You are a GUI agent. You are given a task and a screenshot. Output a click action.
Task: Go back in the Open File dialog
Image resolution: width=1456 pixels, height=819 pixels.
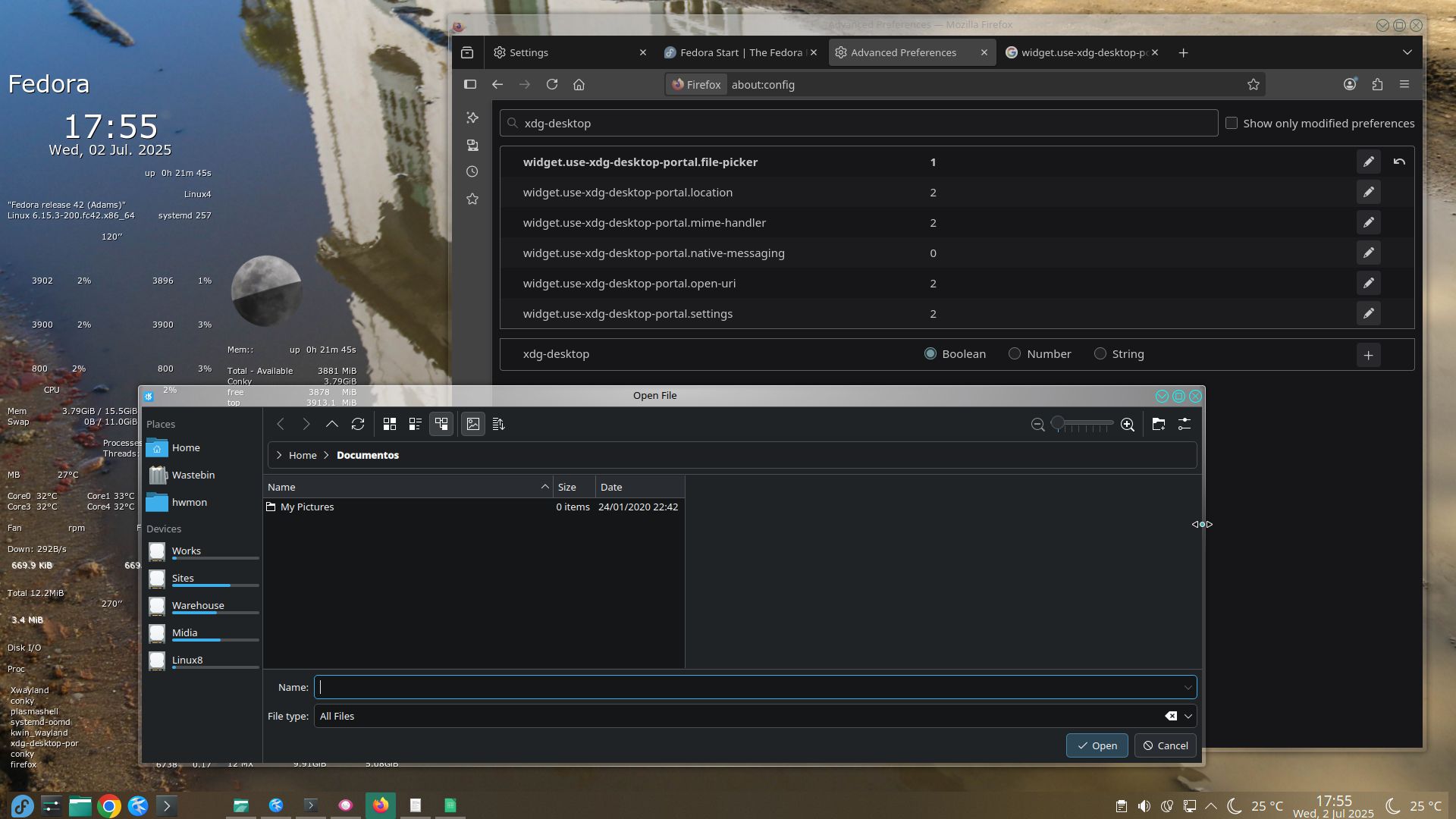281,424
